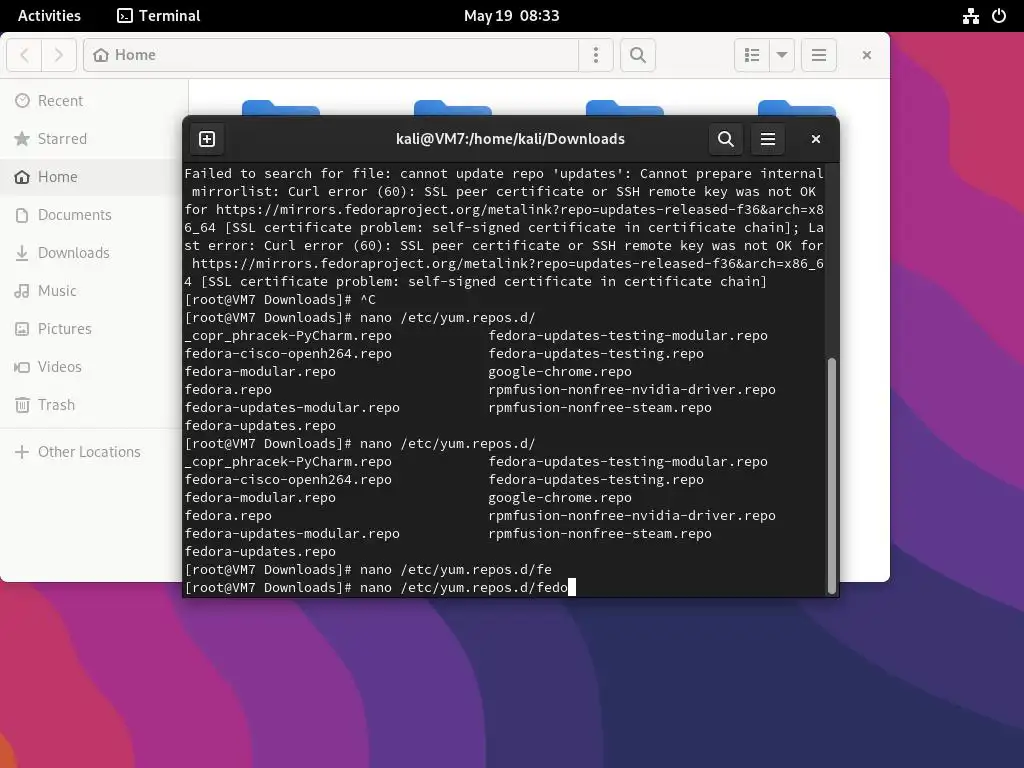This screenshot has width=1024, height=768.
Task: Click the first _copr_phracek-PyCharm.repo listing
Action: point(288,336)
